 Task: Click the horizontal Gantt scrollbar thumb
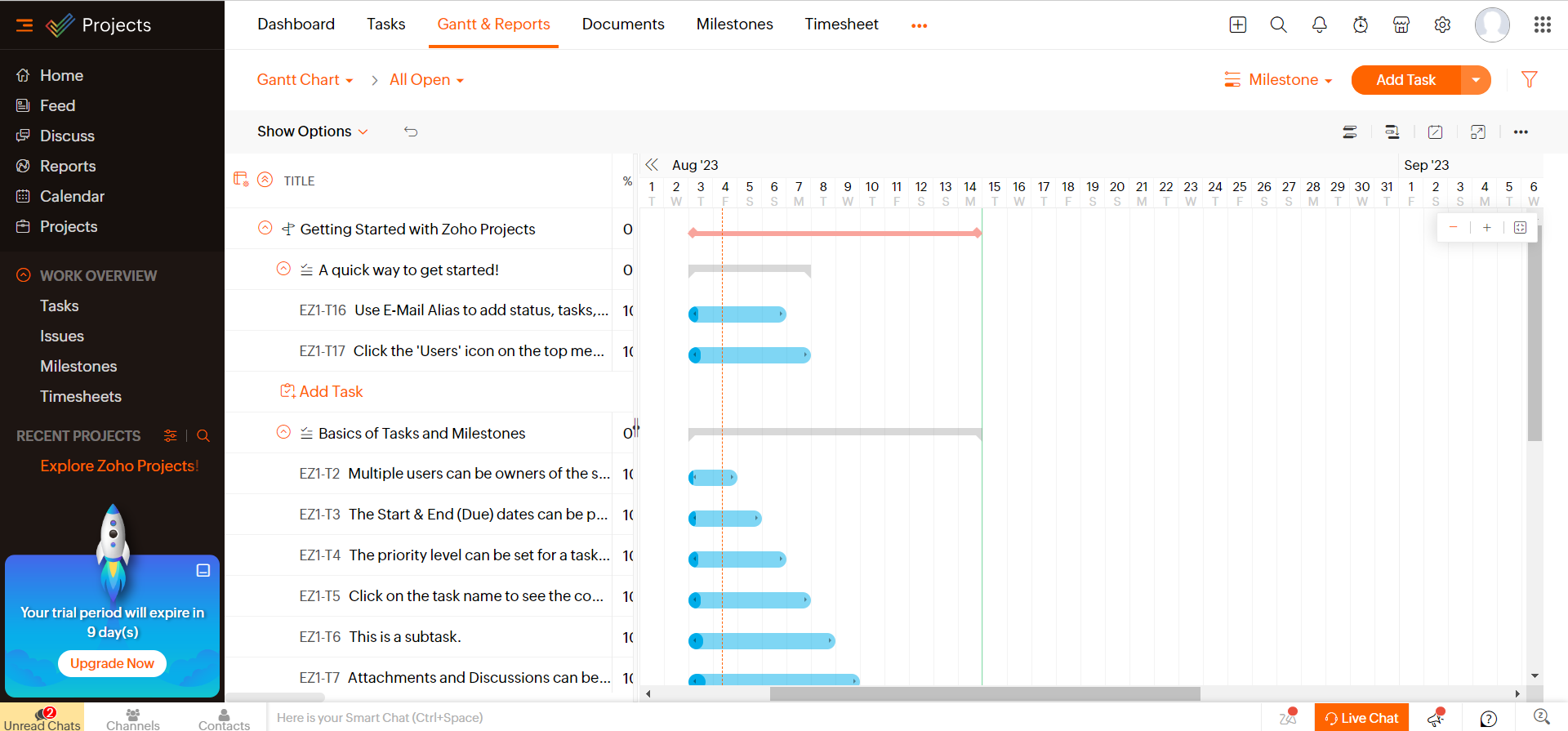(x=984, y=693)
